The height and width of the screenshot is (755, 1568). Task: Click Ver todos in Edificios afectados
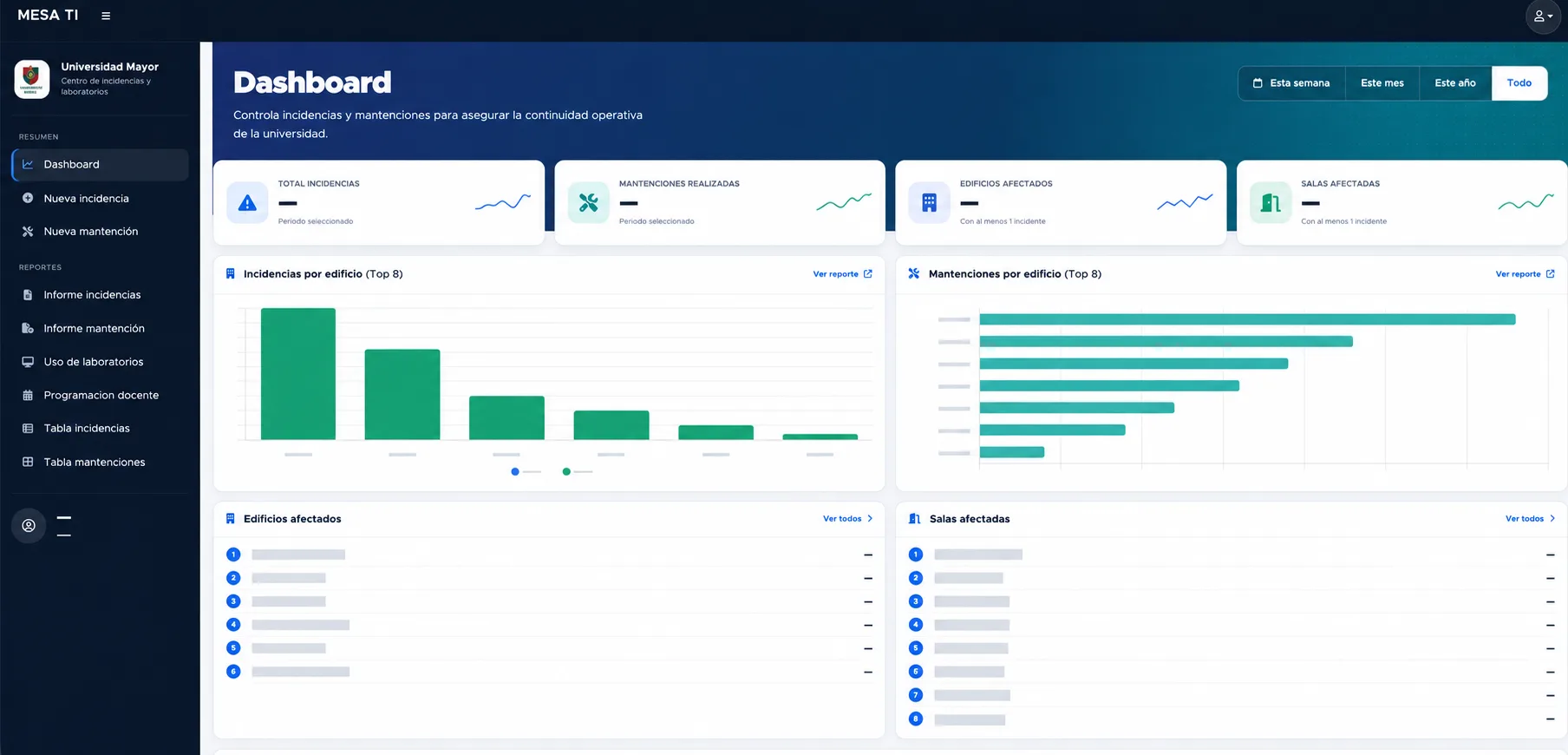[x=847, y=519]
